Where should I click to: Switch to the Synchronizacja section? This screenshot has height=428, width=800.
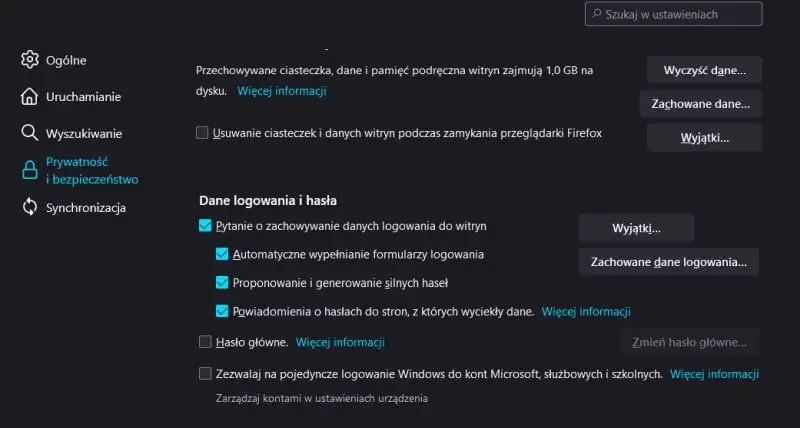pyautogui.click(x=86, y=208)
